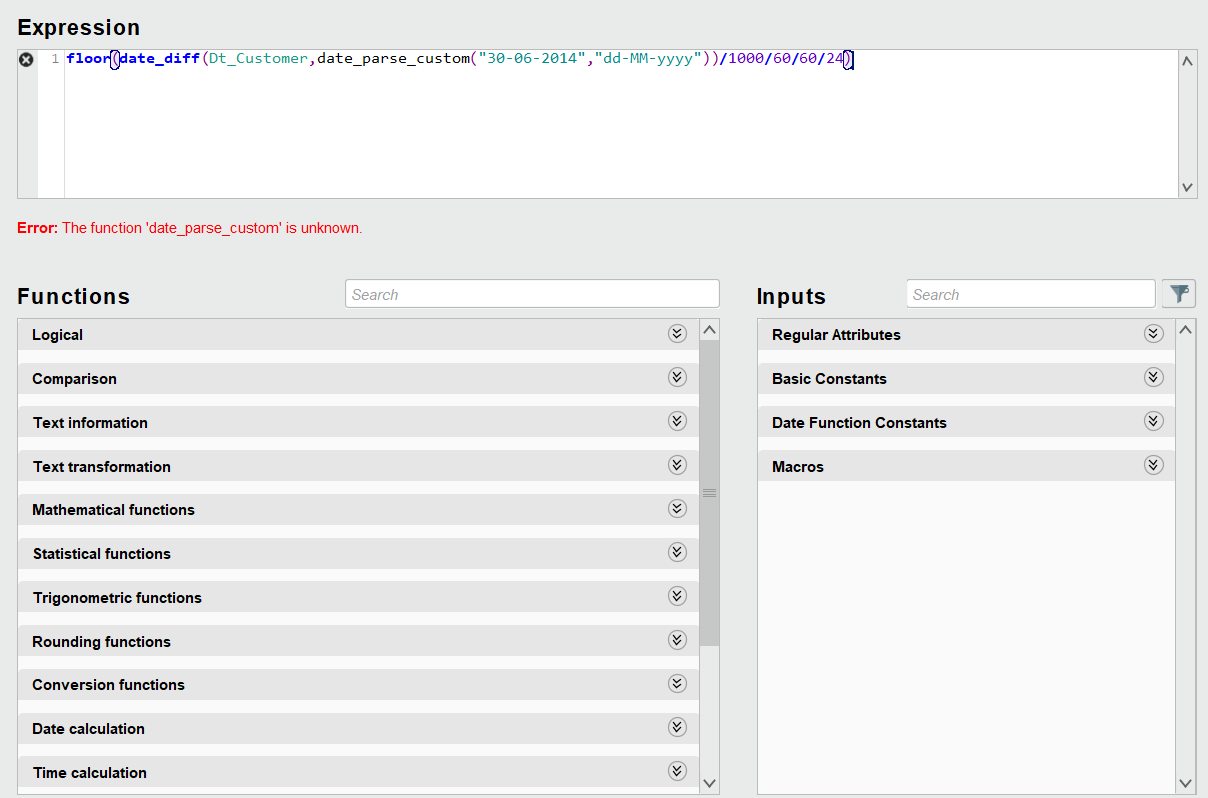Screen dimensions: 1208x798
Task: Click the Text information category label
Action: (90, 423)
